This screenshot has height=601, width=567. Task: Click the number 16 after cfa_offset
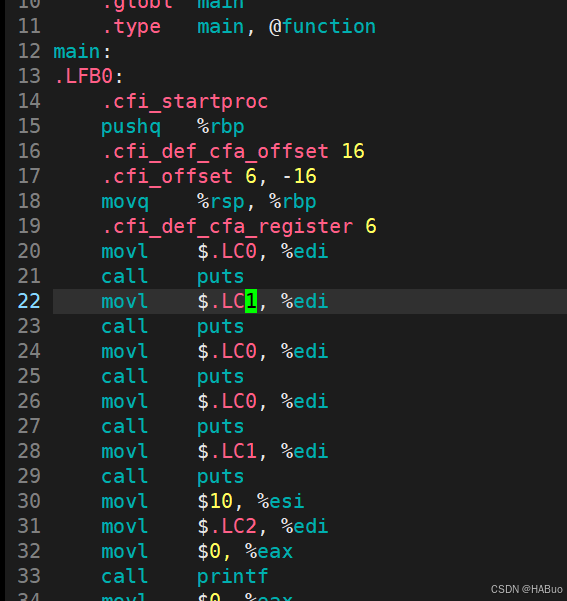point(353,151)
